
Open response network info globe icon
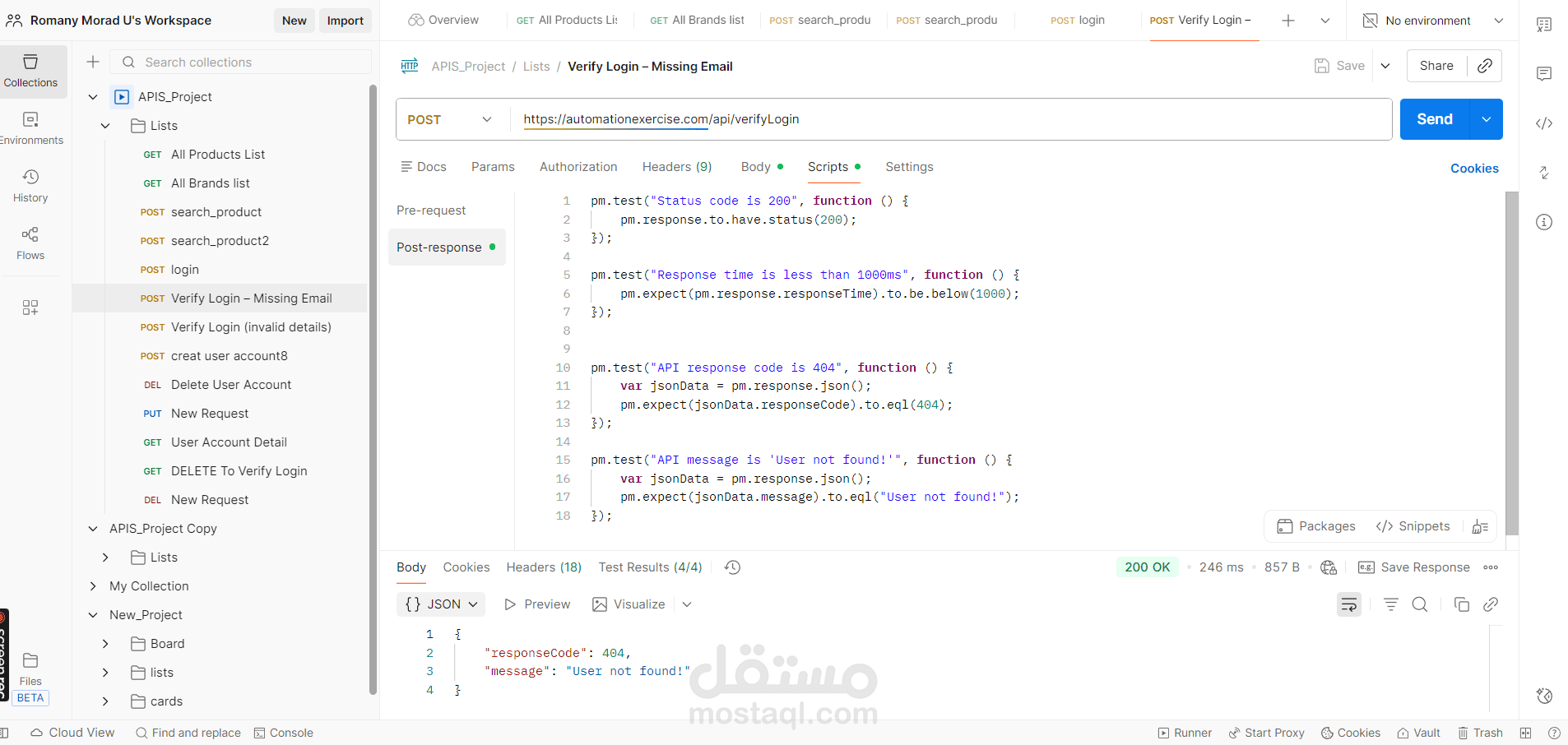1329,567
